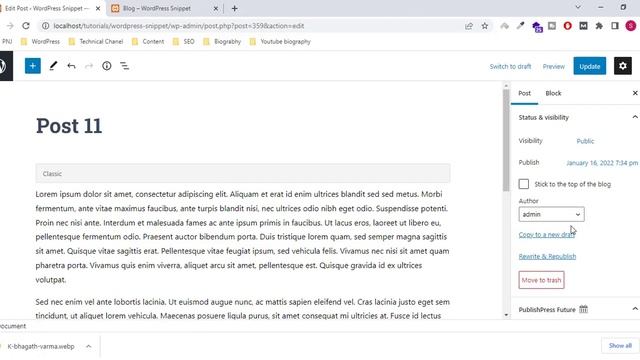Toggle settings sidebar gear icon
The image size is (640, 360).
623,66
